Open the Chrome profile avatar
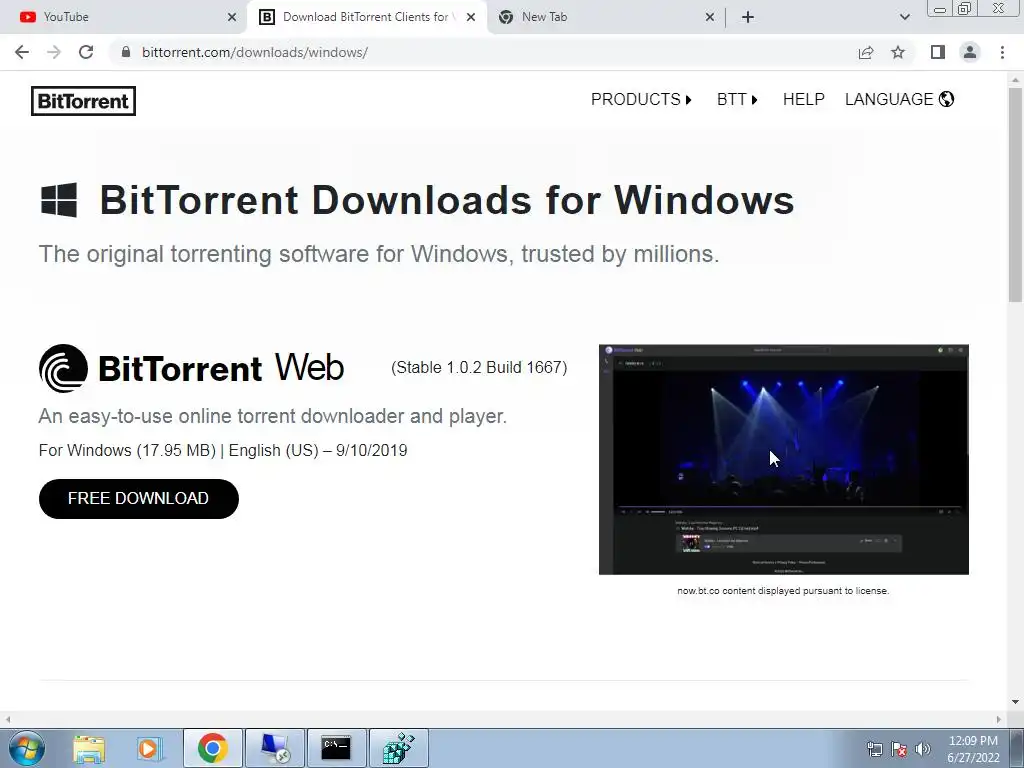 point(970,52)
